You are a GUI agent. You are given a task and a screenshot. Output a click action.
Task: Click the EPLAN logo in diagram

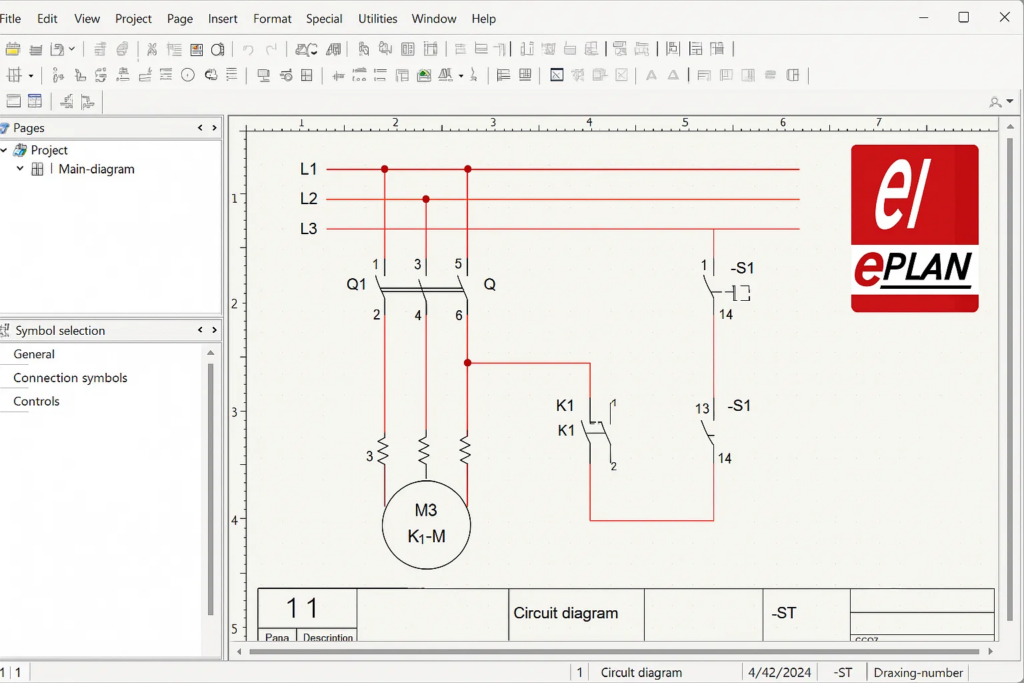click(x=914, y=228)
